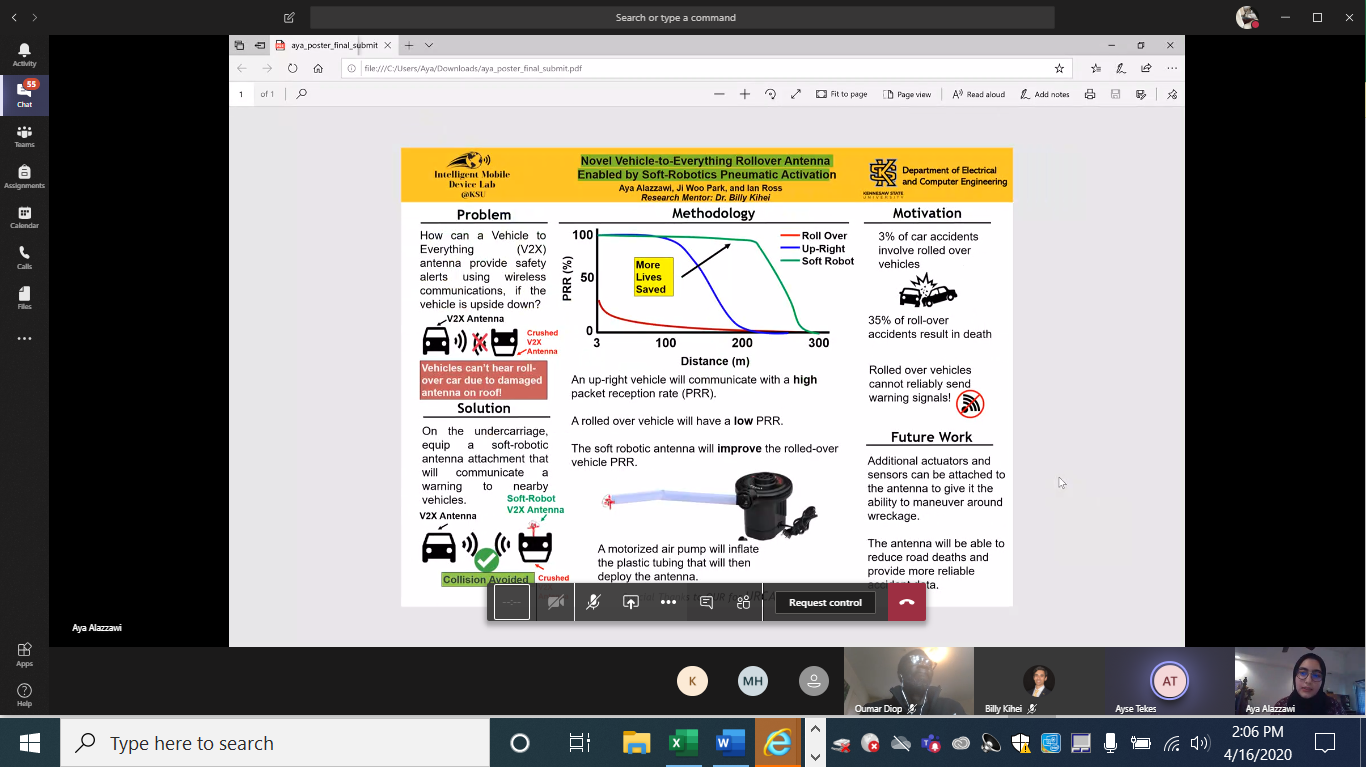Expand more apps ellipsis in Teams sidebar
Image resolution: width=1366 pixels, height=767 pixels.
coord(24,339)
